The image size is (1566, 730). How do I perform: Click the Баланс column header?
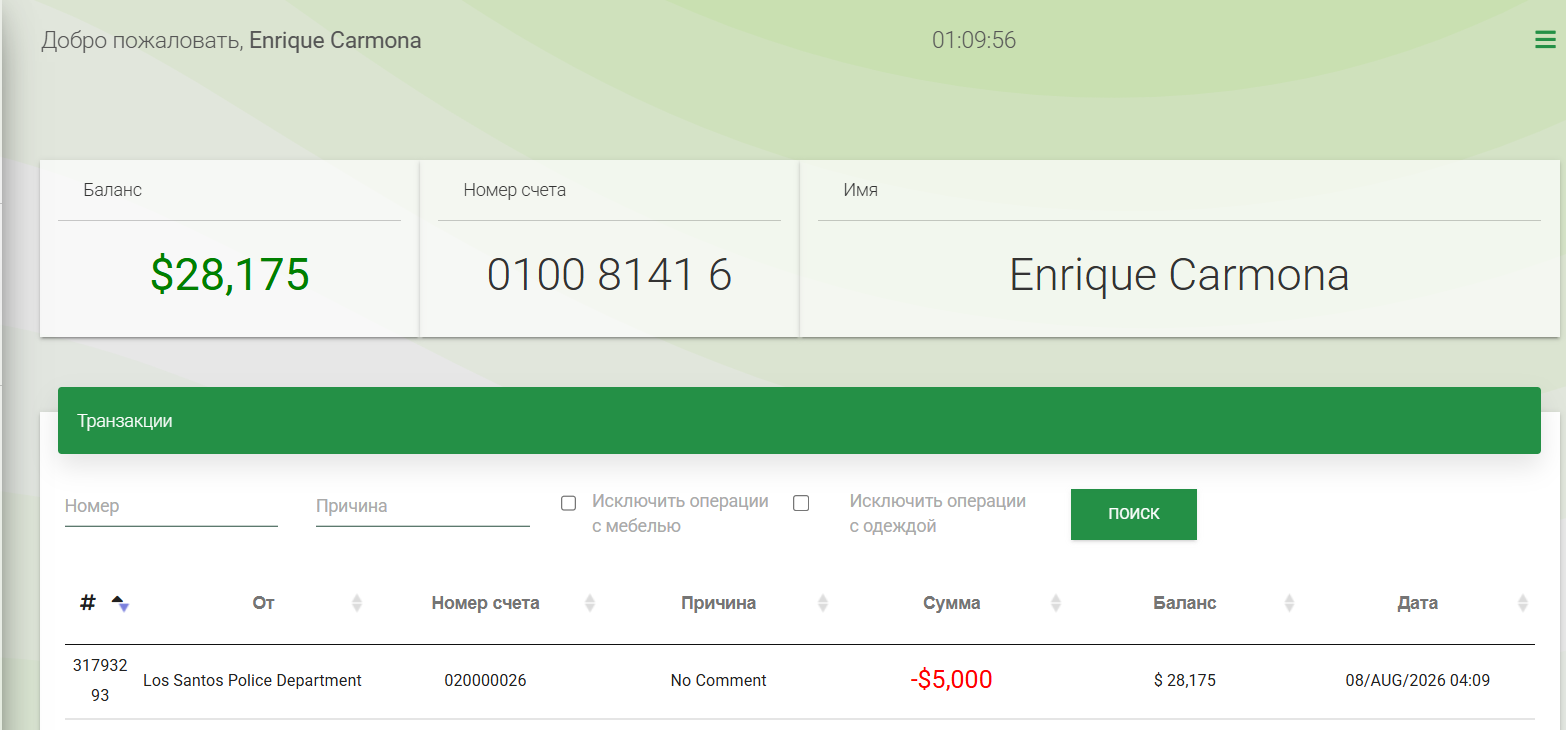tap(1185, 603)
